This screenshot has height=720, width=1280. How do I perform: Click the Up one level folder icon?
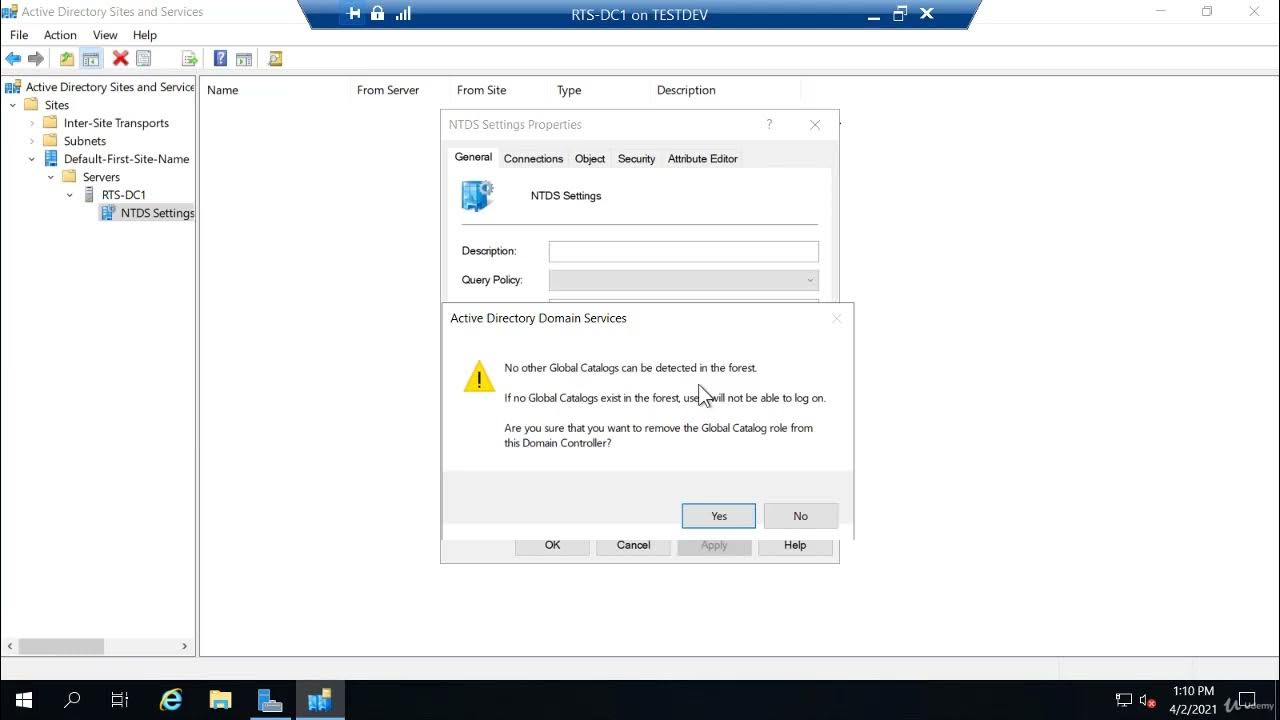tap(67, 59)
